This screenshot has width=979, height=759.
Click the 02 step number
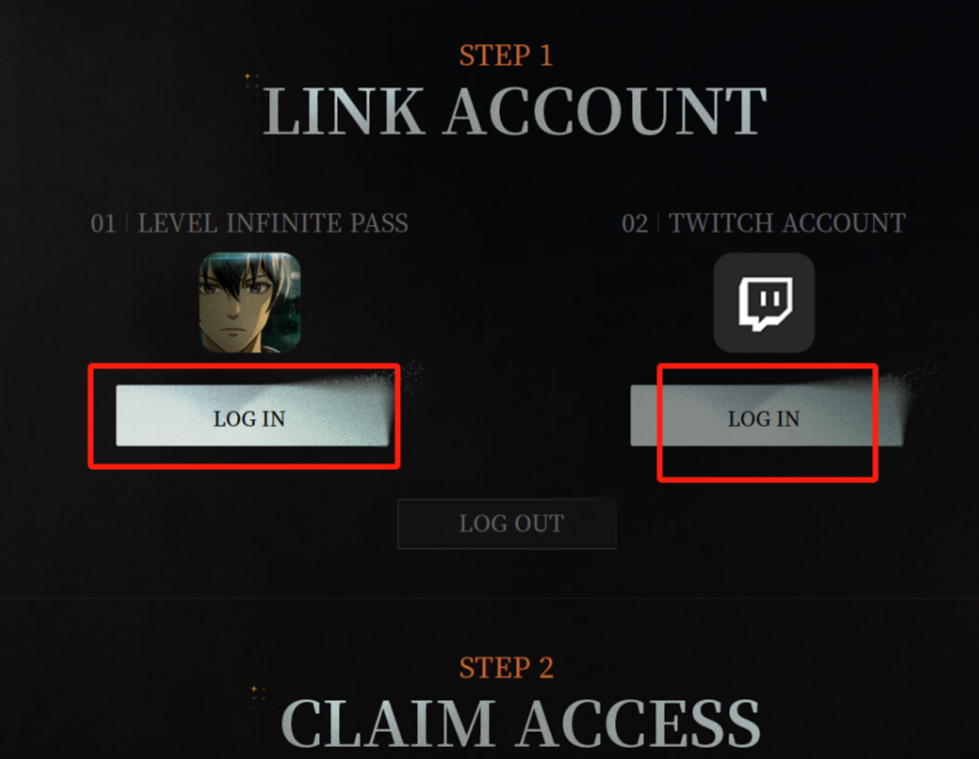pos(635,223)
